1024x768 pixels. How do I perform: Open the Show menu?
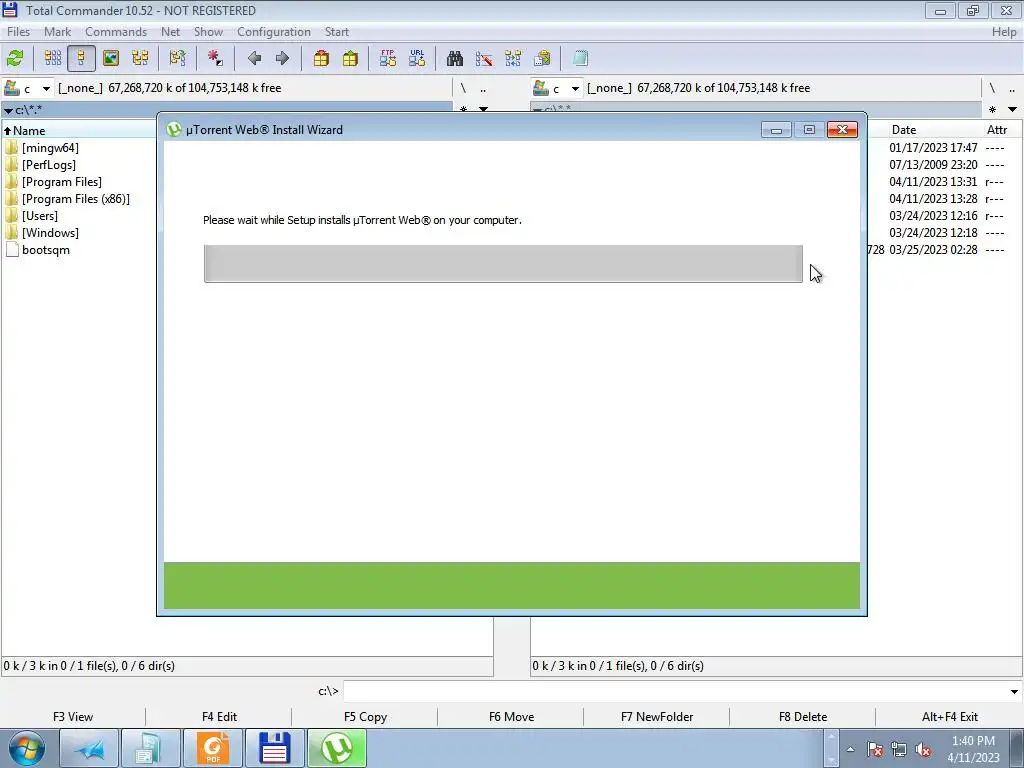coord(208,31)
